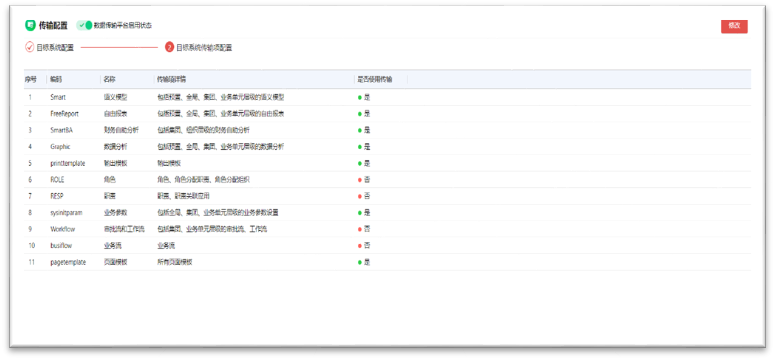Select the sysinitparam code cell
This screenshot has height=360, width=776.
(66, 213)
